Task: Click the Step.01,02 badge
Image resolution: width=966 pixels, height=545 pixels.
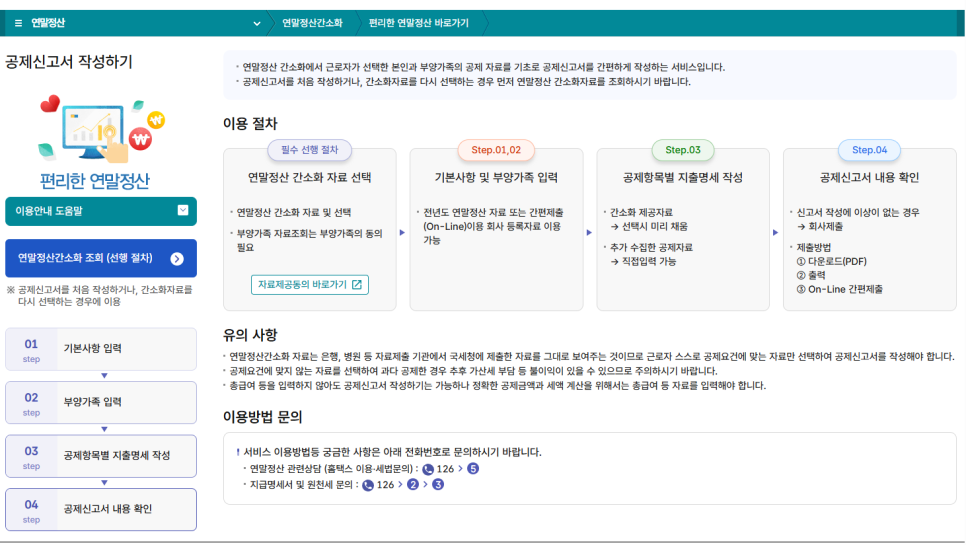Action: pyautogui.click(x=496, y=150)
